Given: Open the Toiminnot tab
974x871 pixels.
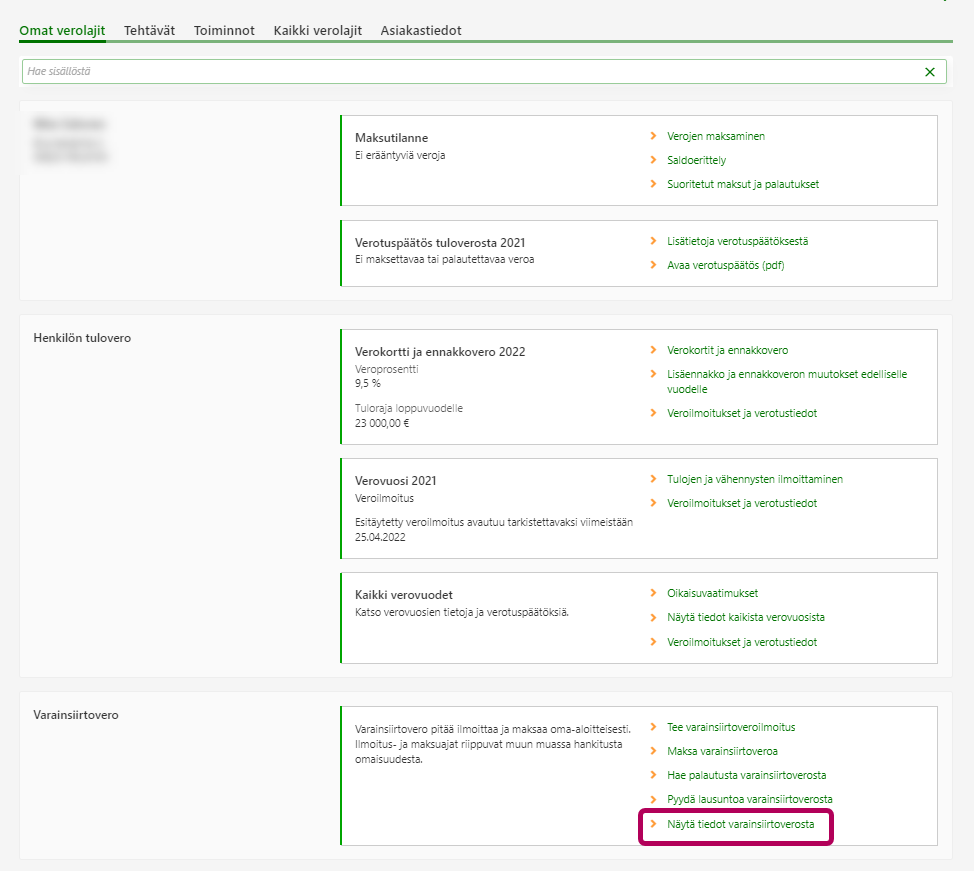Looking at the screenshot, I should click(x=224, y=30).
